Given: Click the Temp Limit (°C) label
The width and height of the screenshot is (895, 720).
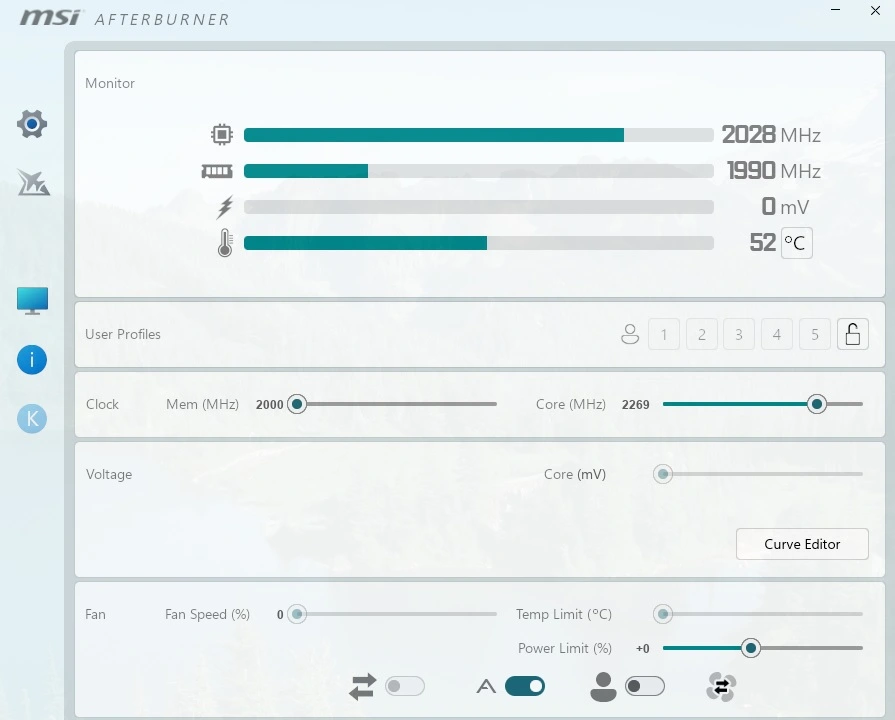Looking at the screenshot, I should click(x=564, y=614).
